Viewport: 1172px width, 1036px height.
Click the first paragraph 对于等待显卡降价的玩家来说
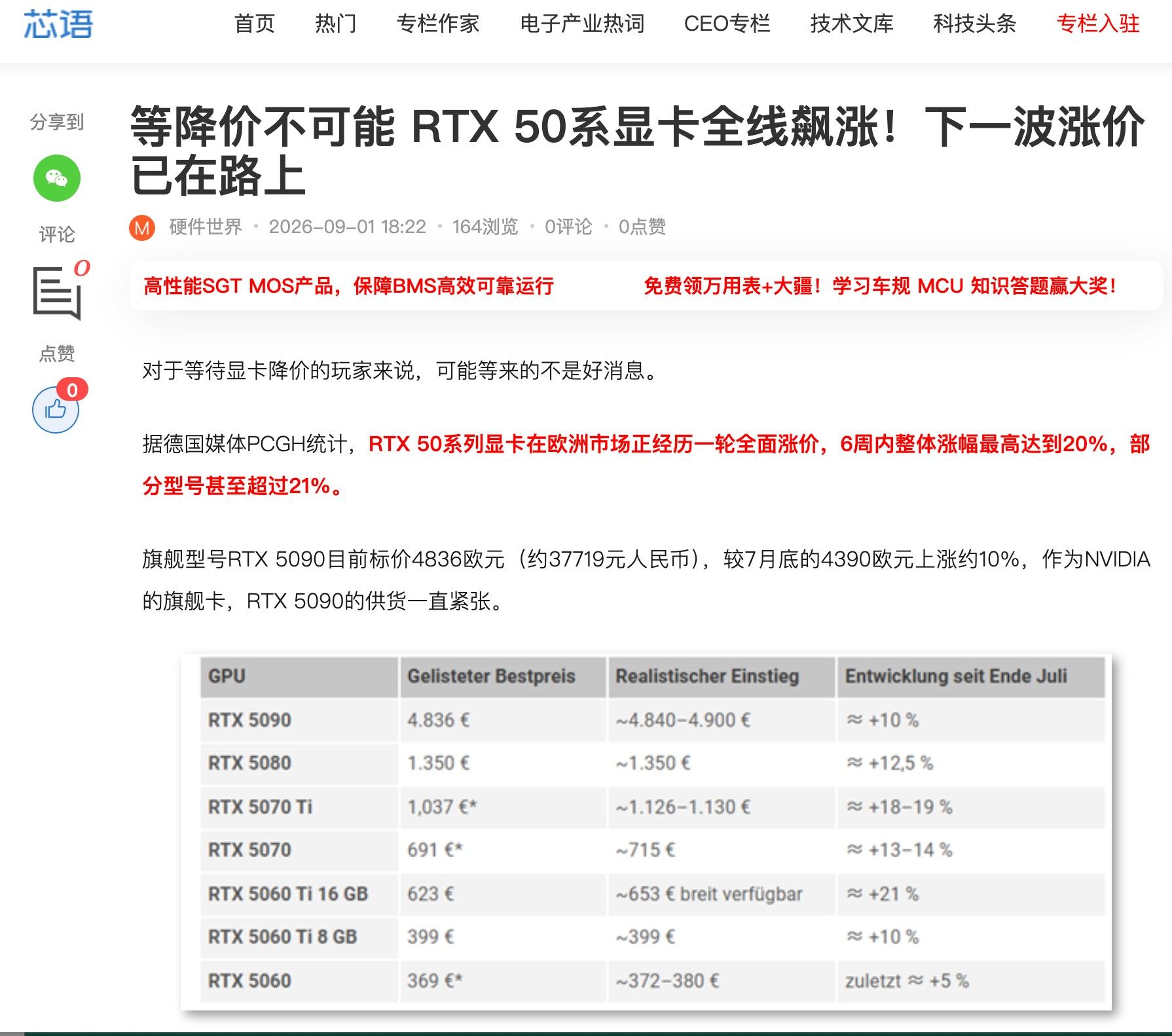click(399, 371)
